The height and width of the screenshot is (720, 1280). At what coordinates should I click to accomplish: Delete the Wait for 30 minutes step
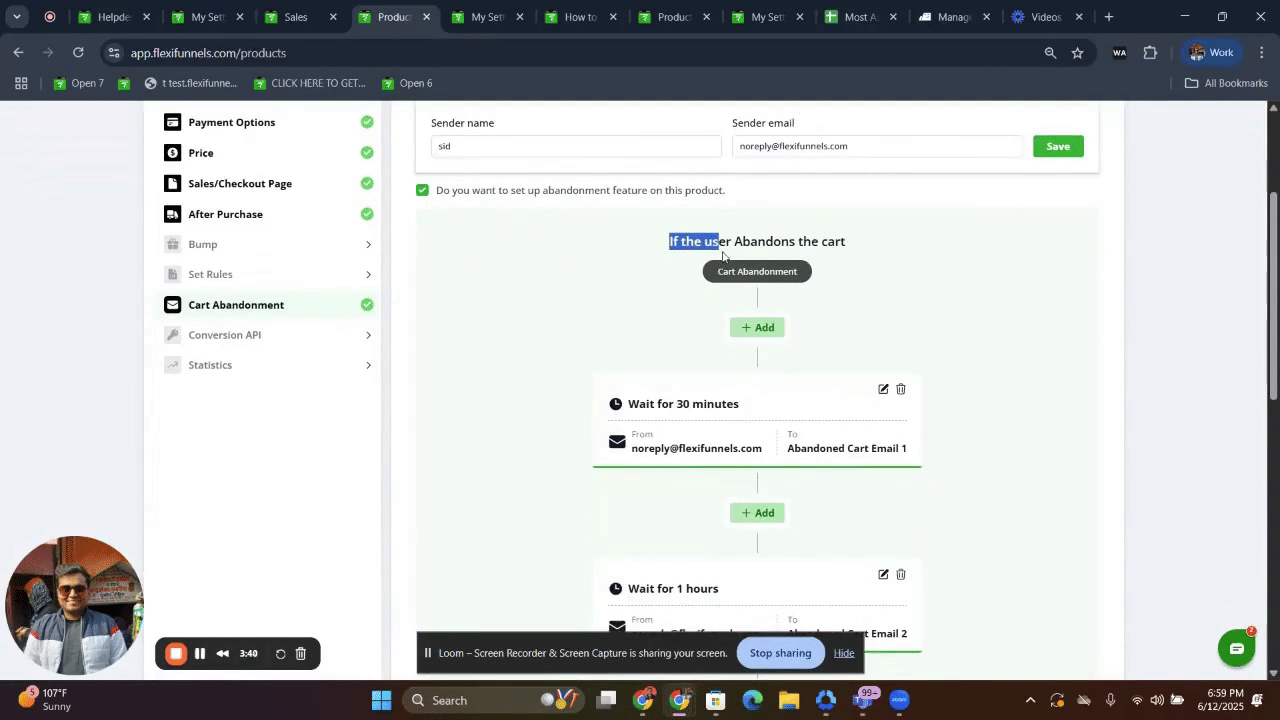click(x=901, y=389)
